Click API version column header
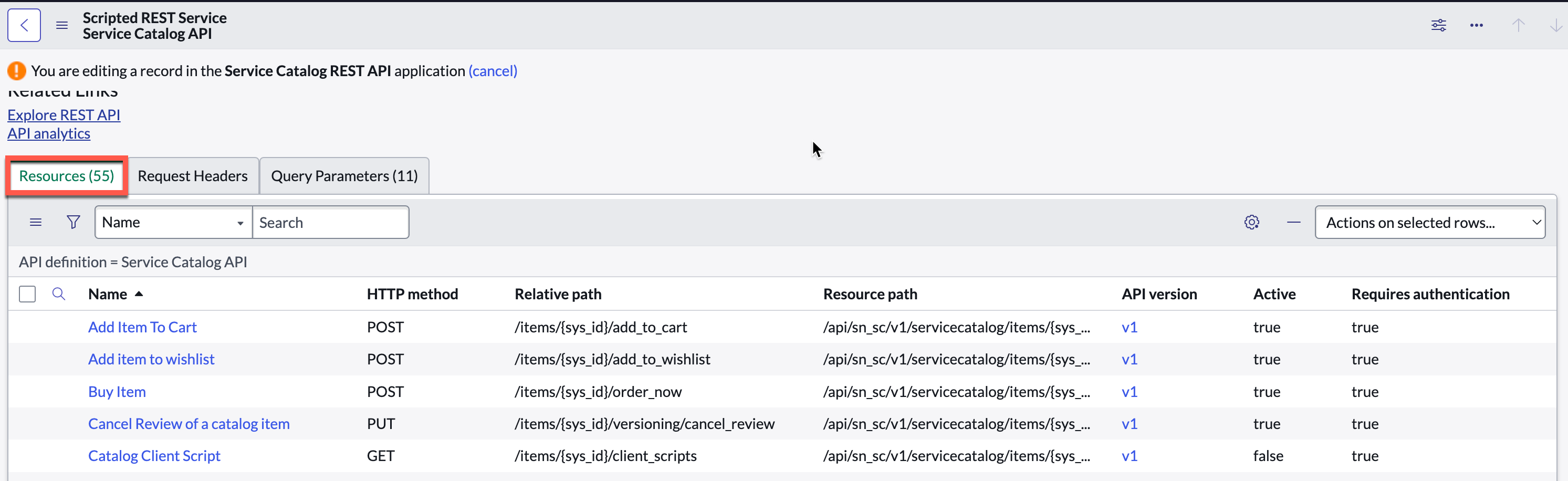This screenshot has height=481, width=1568. [1159, 294]
